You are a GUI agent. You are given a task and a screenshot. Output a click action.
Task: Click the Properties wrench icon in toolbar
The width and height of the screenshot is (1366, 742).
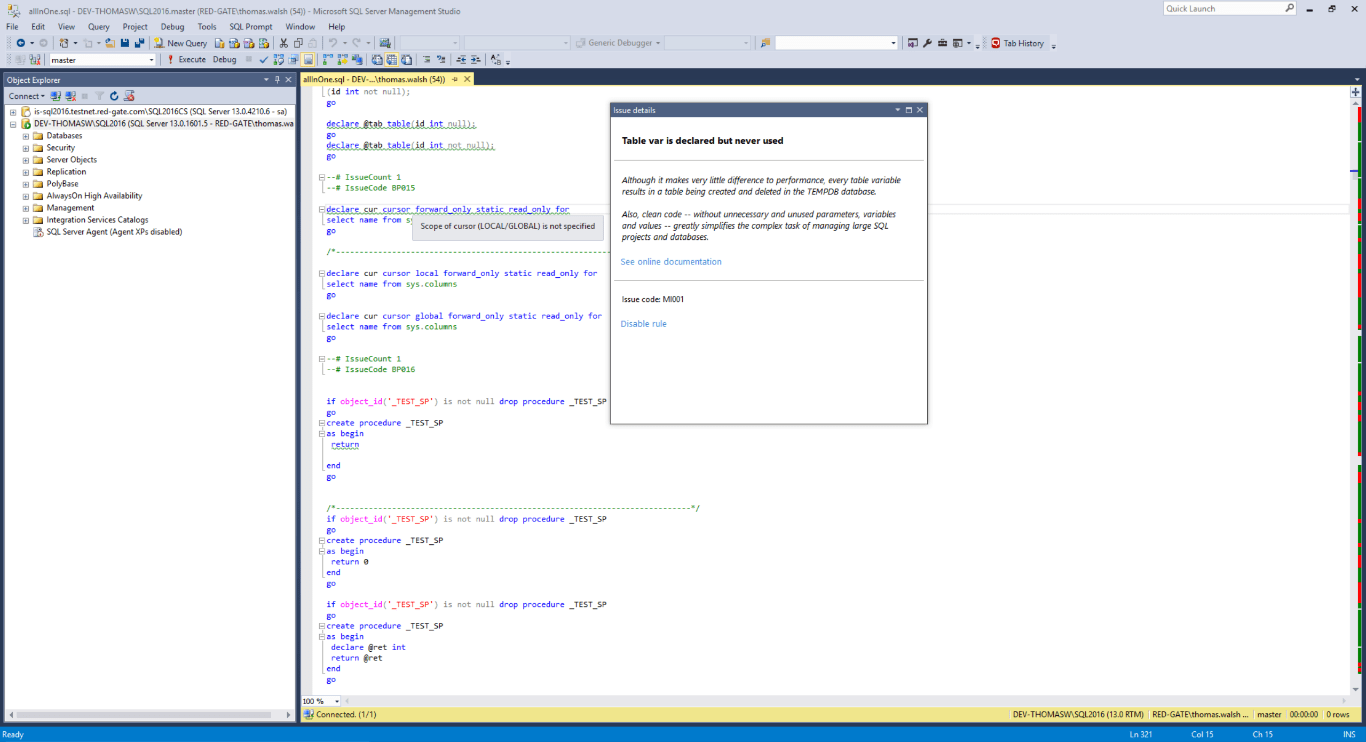click(x=927, y=43)
